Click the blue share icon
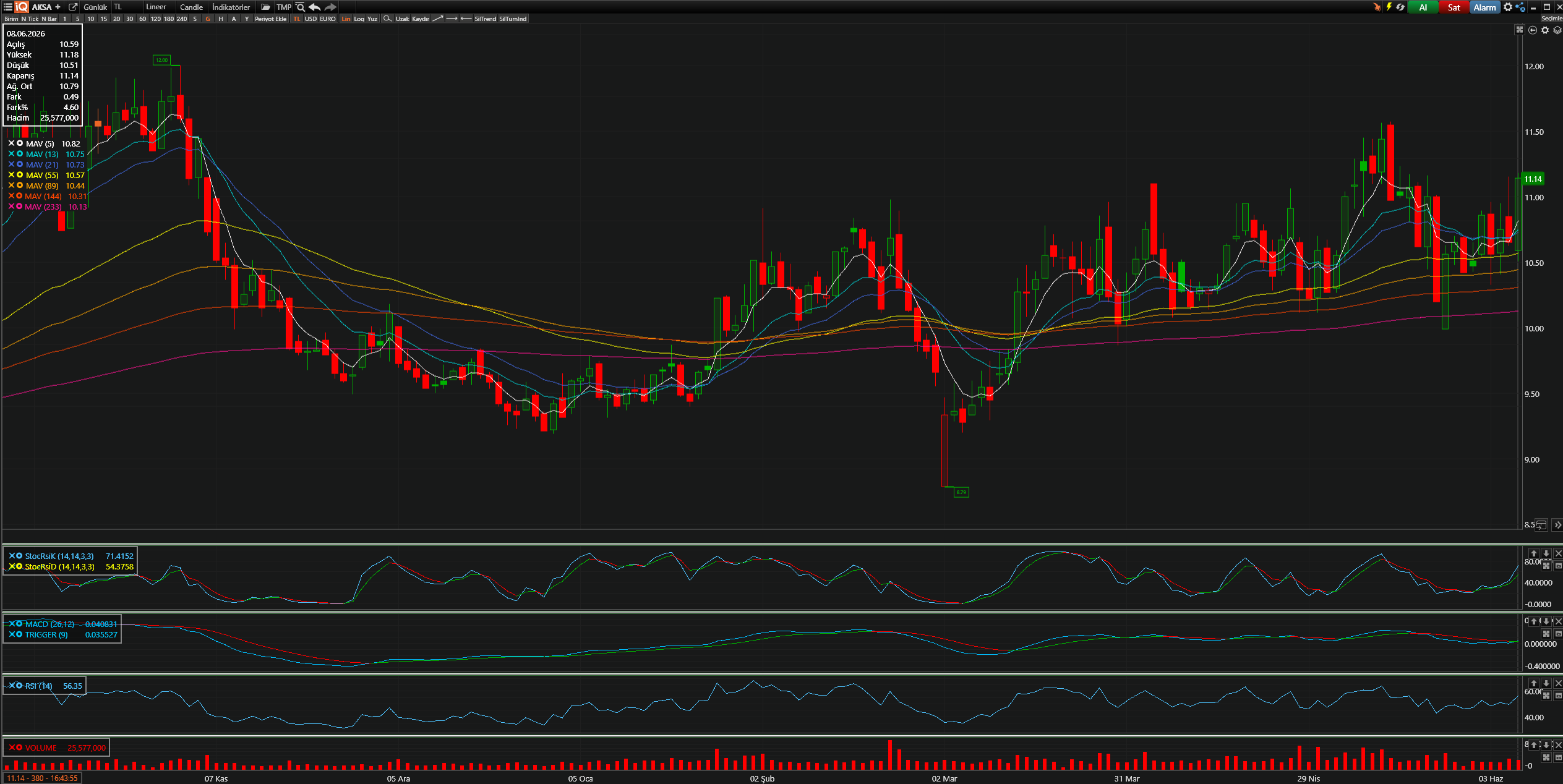 point(1520,7)
